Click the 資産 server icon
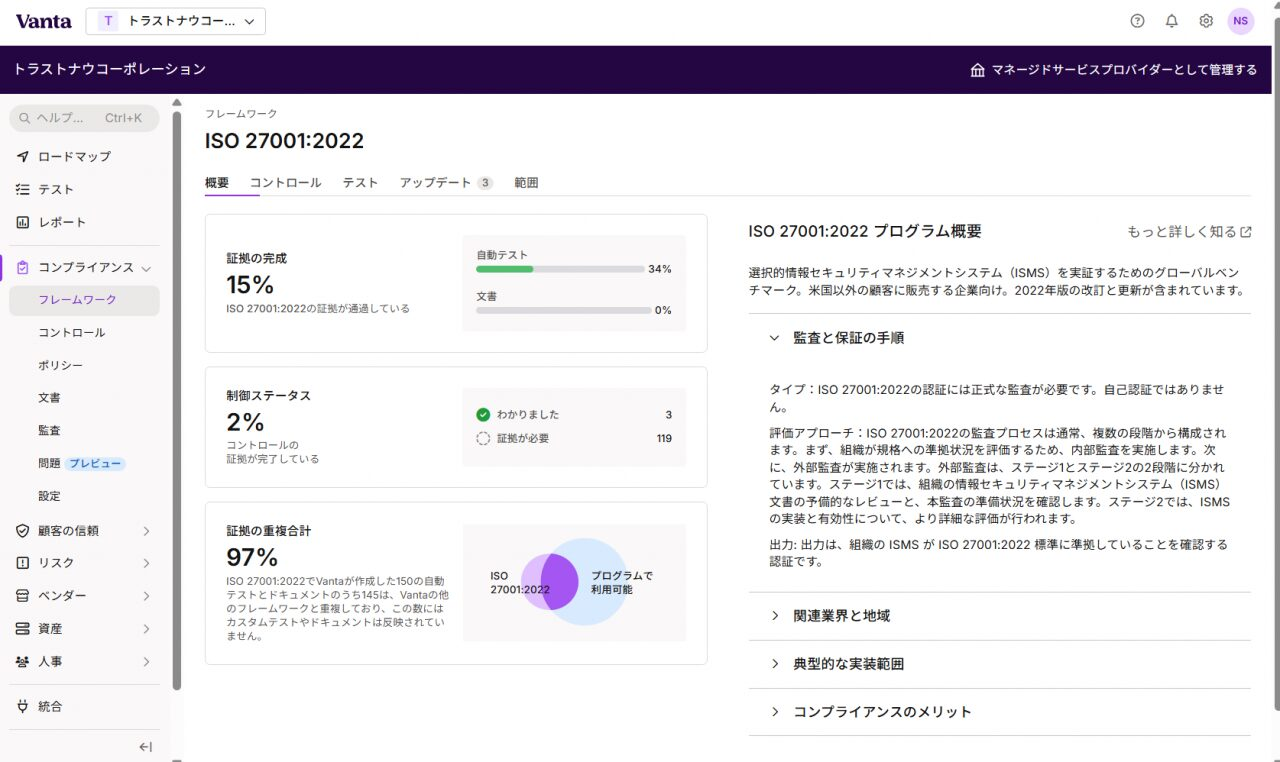Screen dimensions: 1280x762 tap(23, 629)
